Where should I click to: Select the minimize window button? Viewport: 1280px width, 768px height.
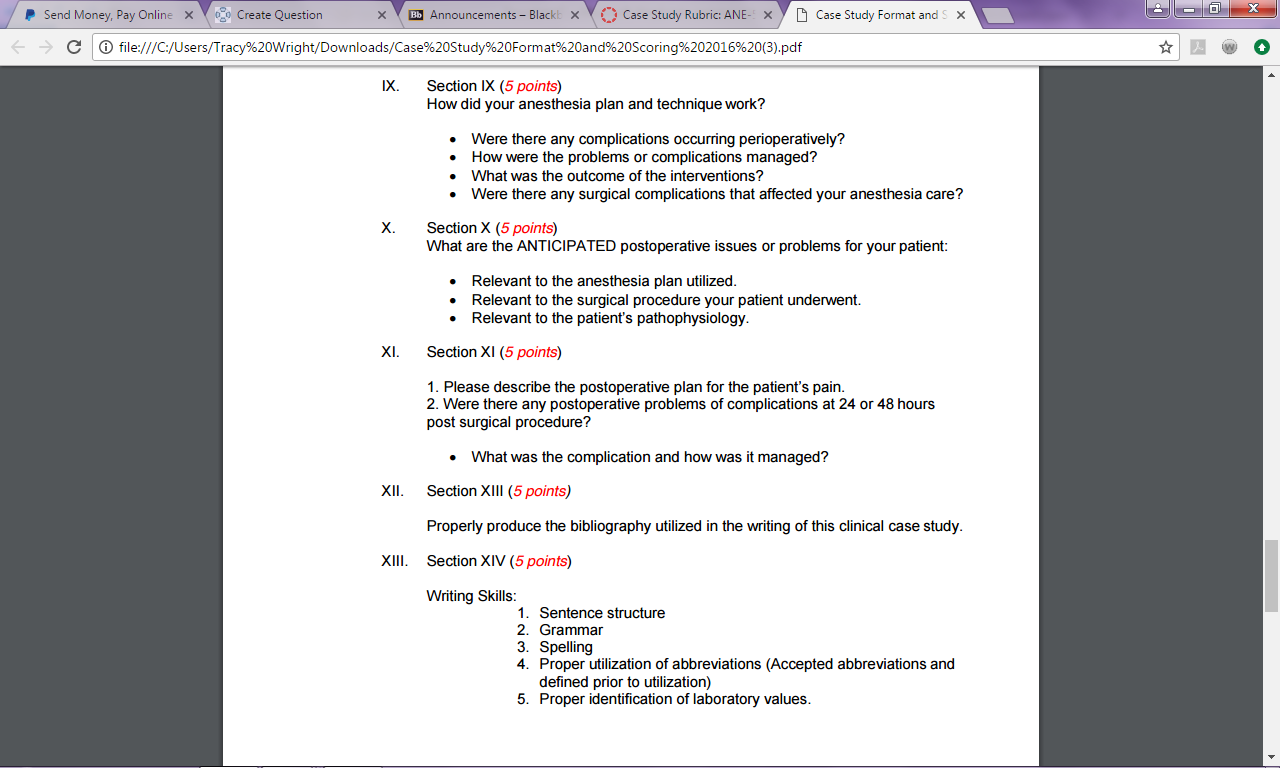(x=1188, y=9)
